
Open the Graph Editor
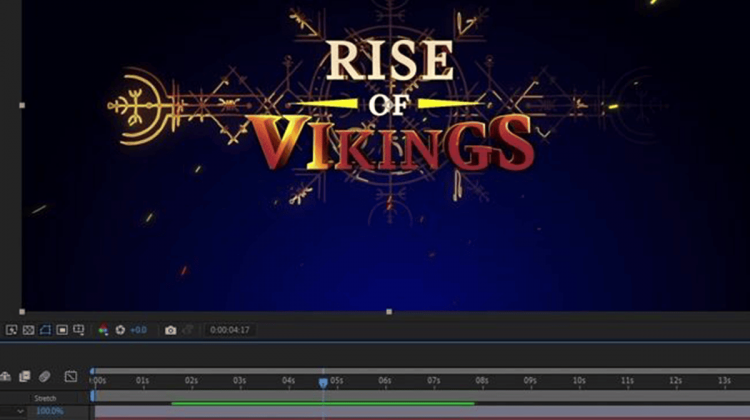pos(70,376)
